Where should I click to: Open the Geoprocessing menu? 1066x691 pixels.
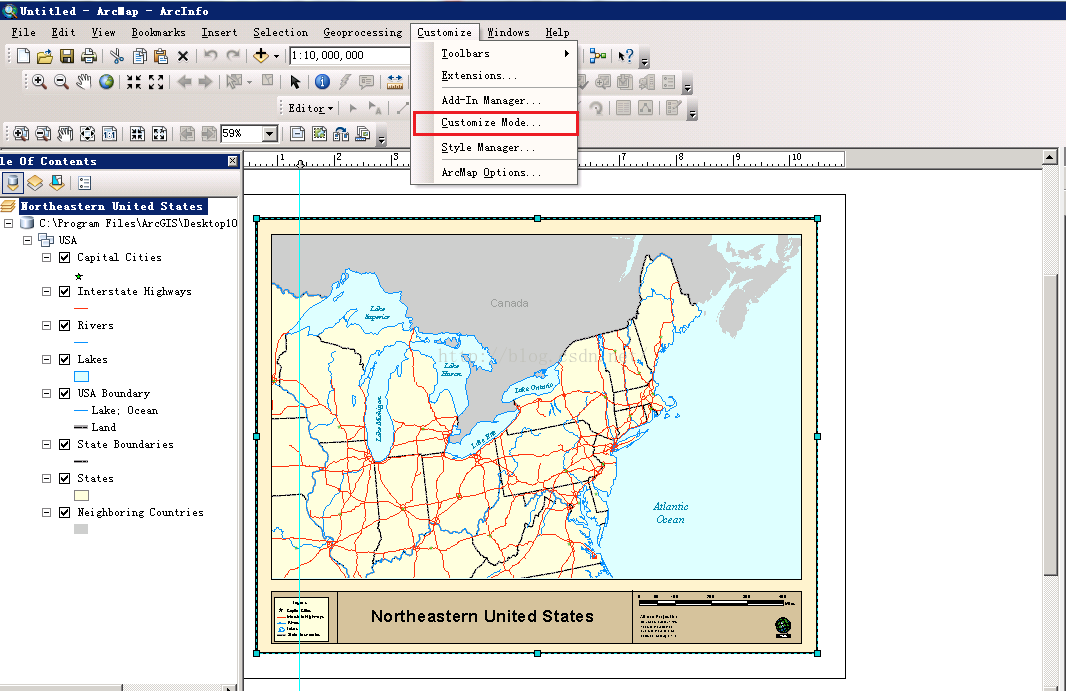point(362,32)
